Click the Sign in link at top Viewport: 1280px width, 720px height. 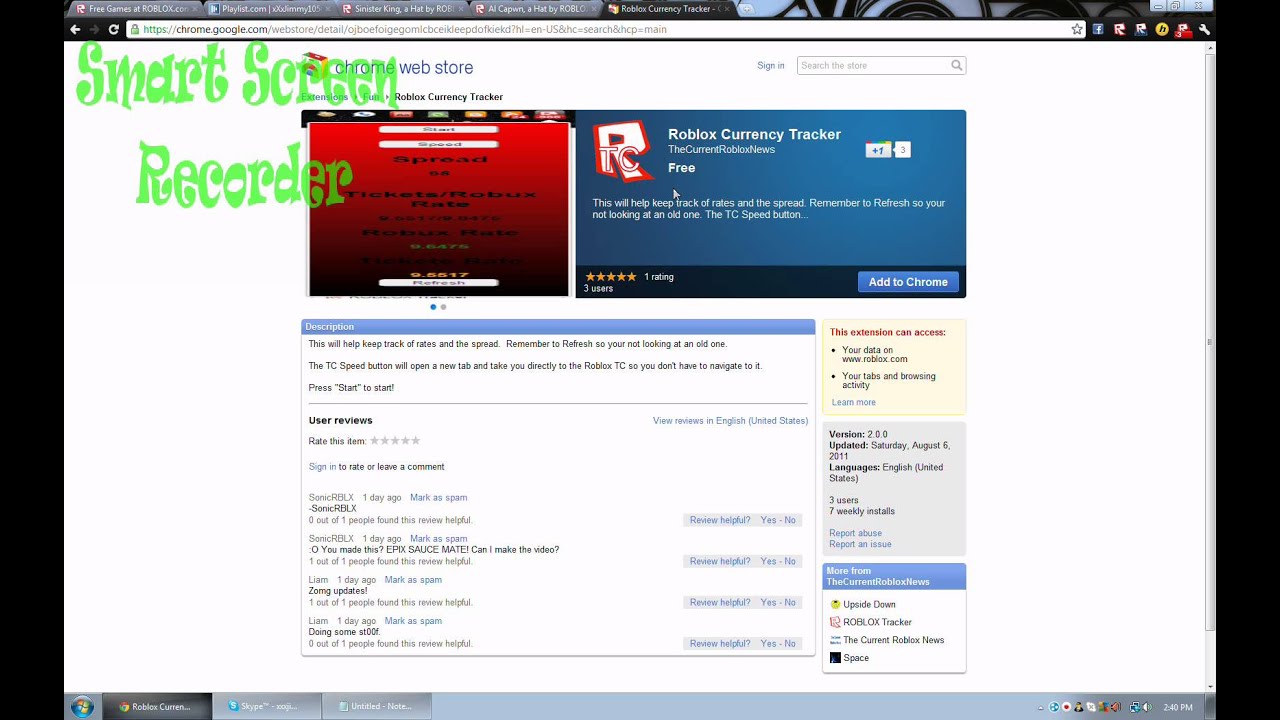click(770, 66)
